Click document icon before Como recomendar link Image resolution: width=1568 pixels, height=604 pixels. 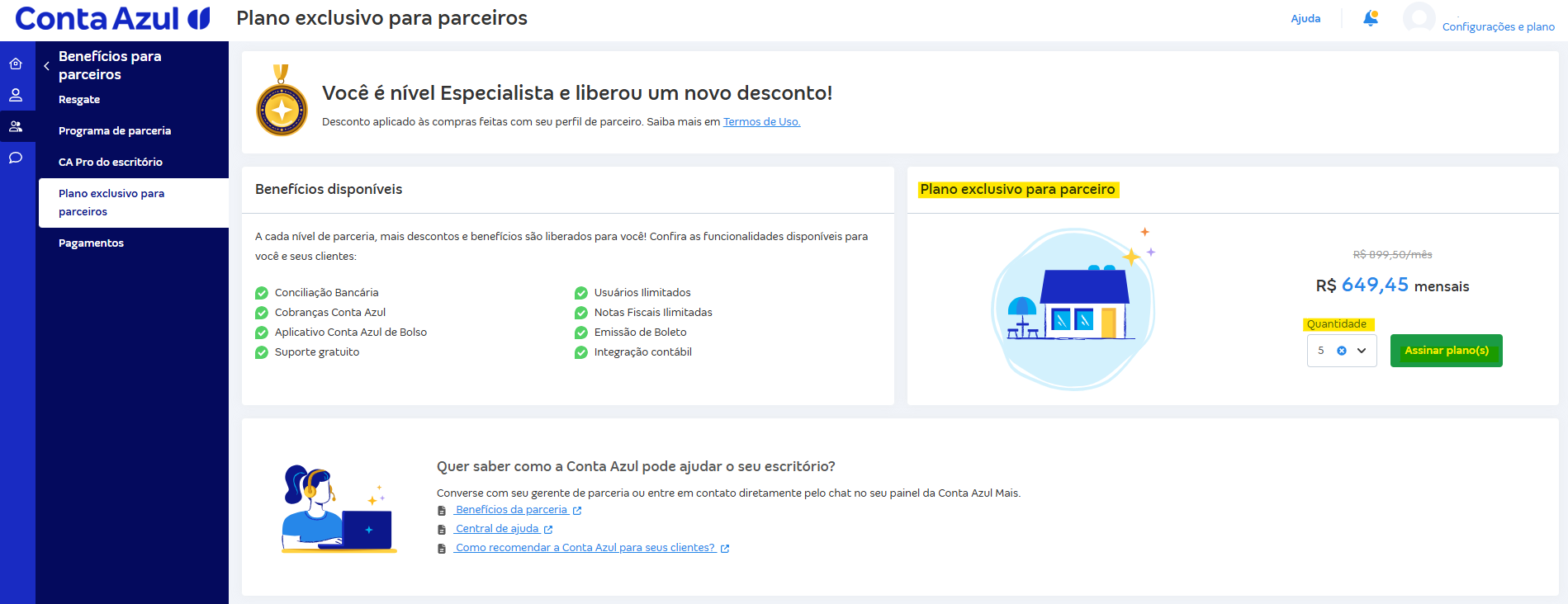tap(442, 549)
